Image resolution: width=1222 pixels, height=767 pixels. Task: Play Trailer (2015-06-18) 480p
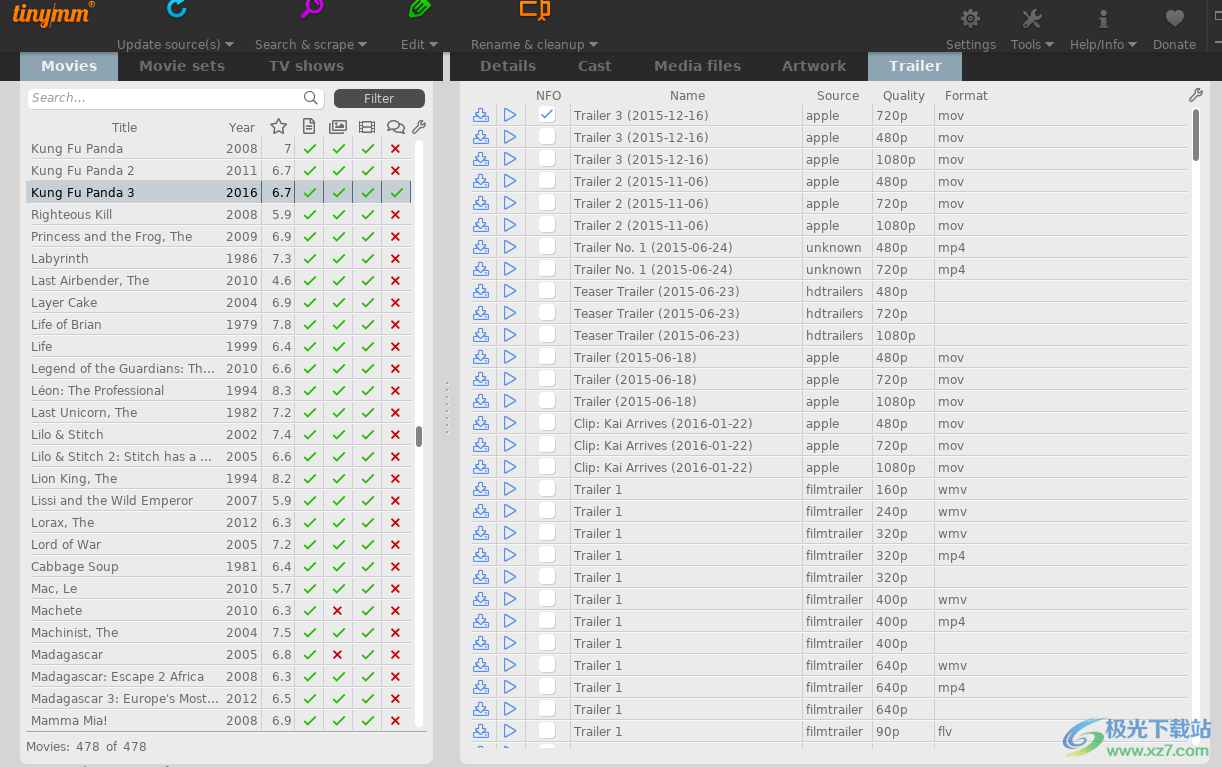click(510, 357)
